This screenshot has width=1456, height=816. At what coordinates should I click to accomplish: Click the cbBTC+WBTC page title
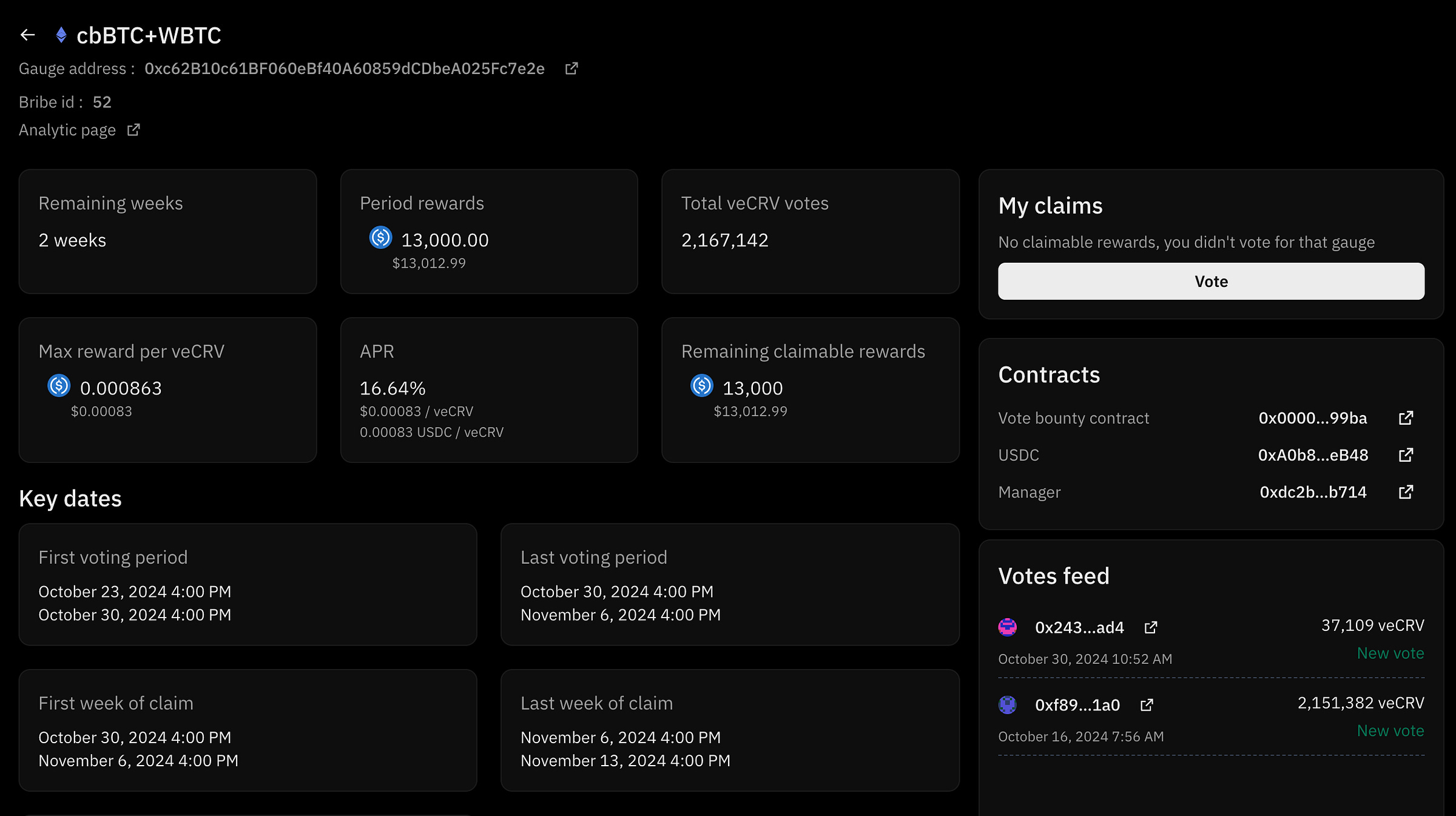point(149,35)
